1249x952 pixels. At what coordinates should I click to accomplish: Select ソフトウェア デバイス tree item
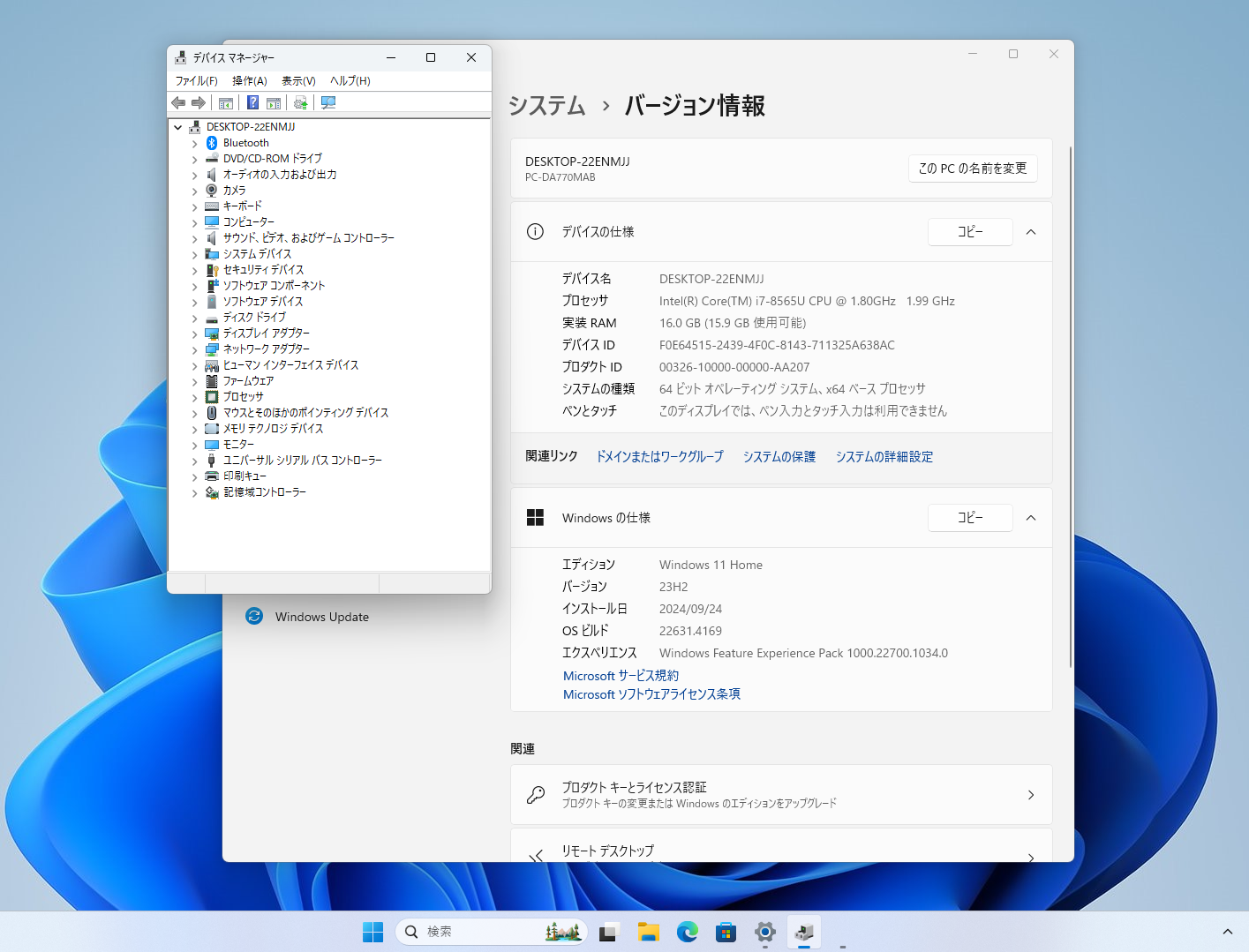point(263,302)
